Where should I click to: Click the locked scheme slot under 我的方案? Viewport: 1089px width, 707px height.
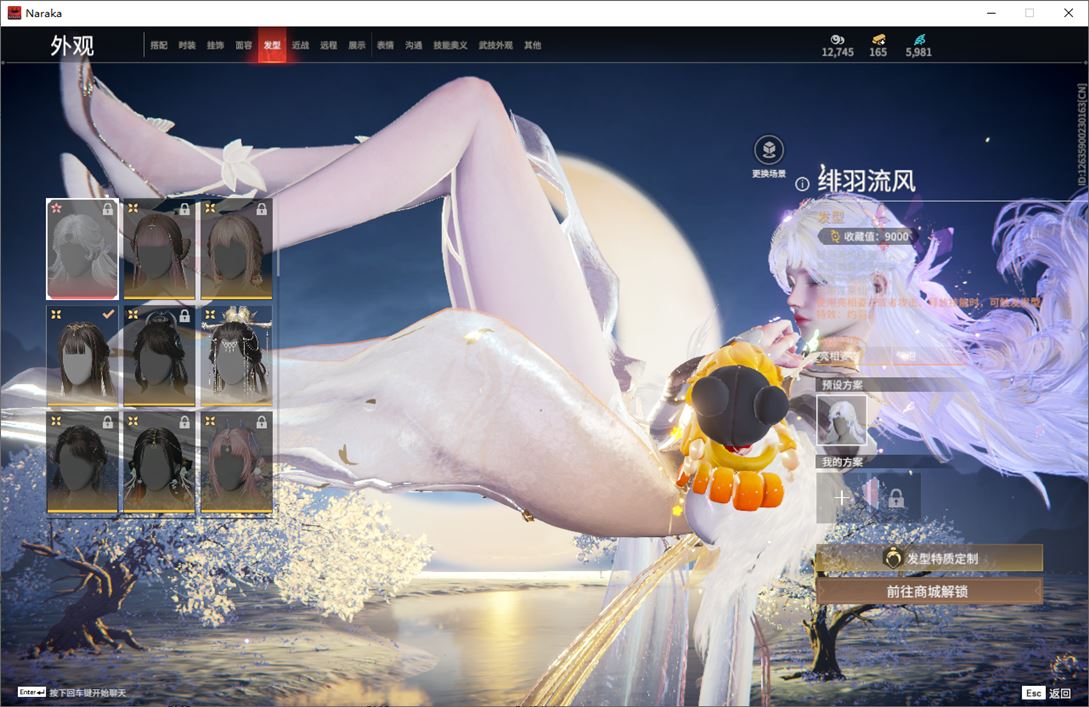click(896, 498)
